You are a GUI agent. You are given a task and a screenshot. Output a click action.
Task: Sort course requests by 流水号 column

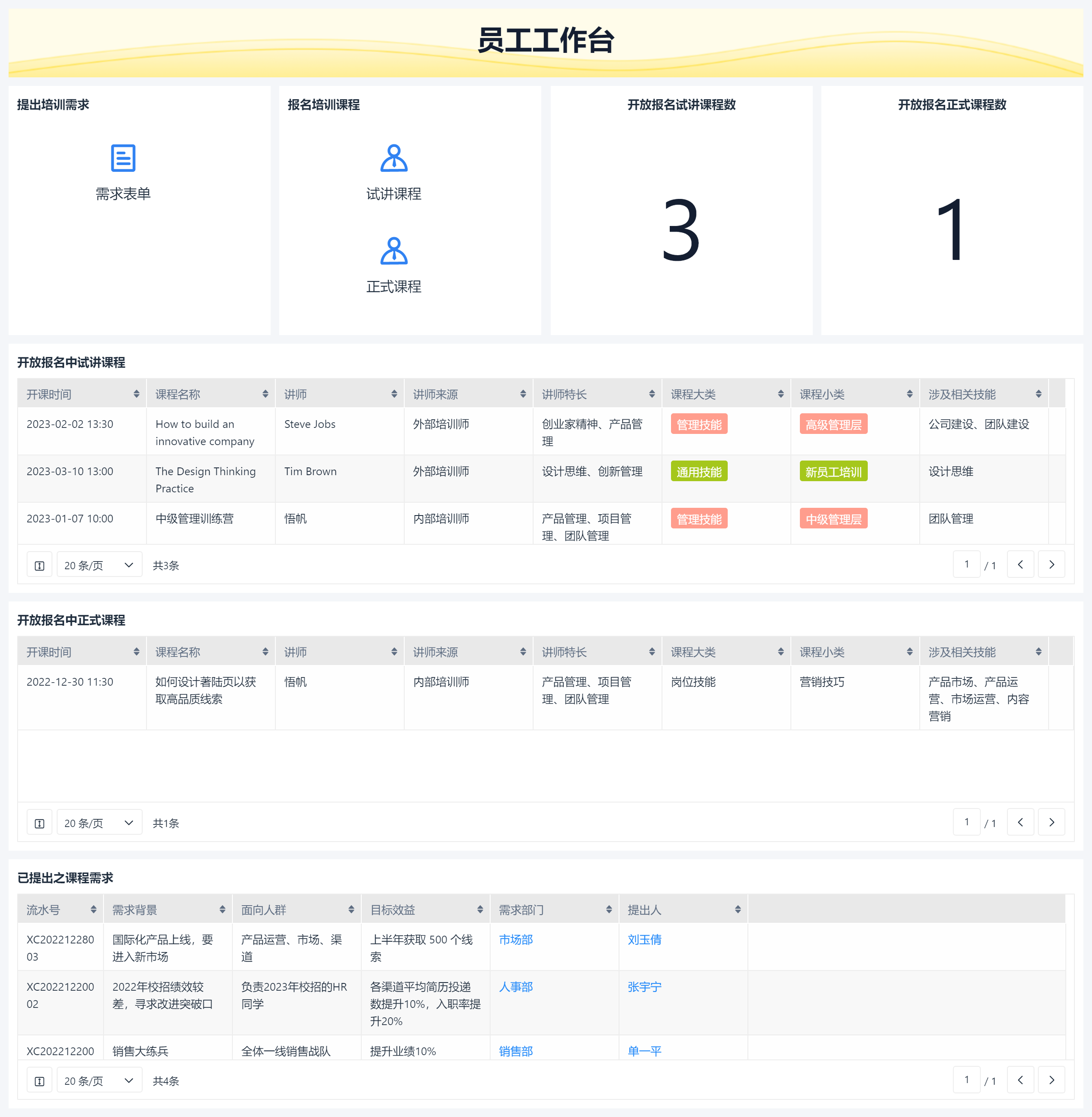point(94,910)
